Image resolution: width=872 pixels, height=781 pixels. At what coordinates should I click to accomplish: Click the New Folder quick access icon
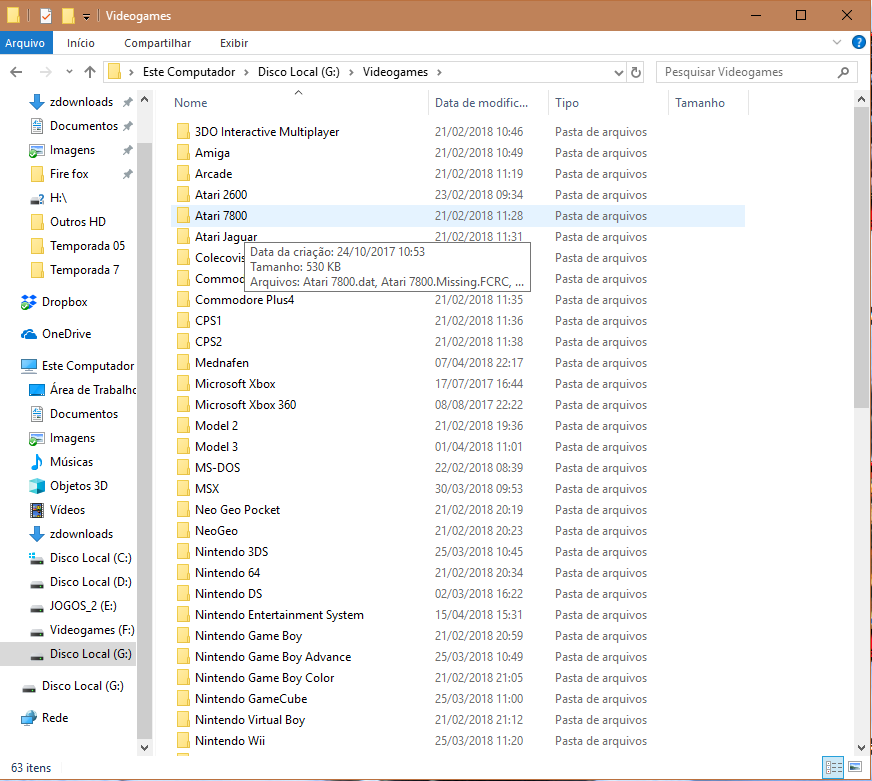click(68, 16)
